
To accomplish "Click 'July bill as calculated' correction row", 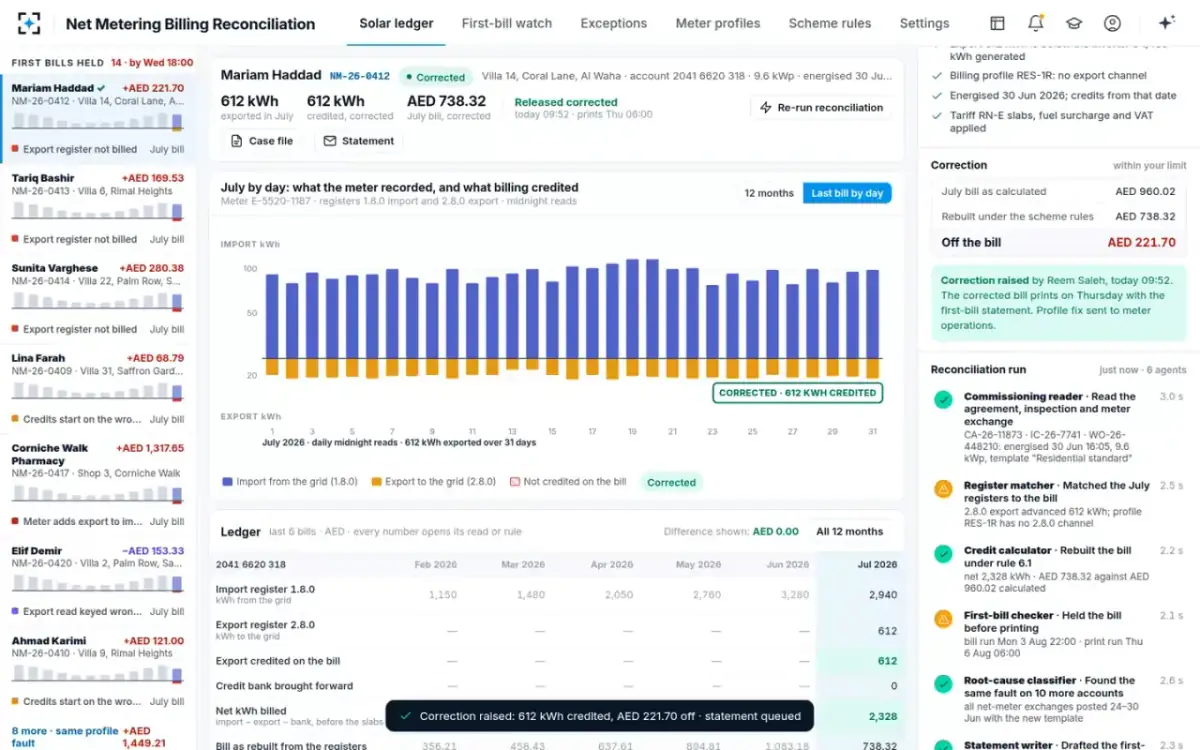I will 1058,191.
